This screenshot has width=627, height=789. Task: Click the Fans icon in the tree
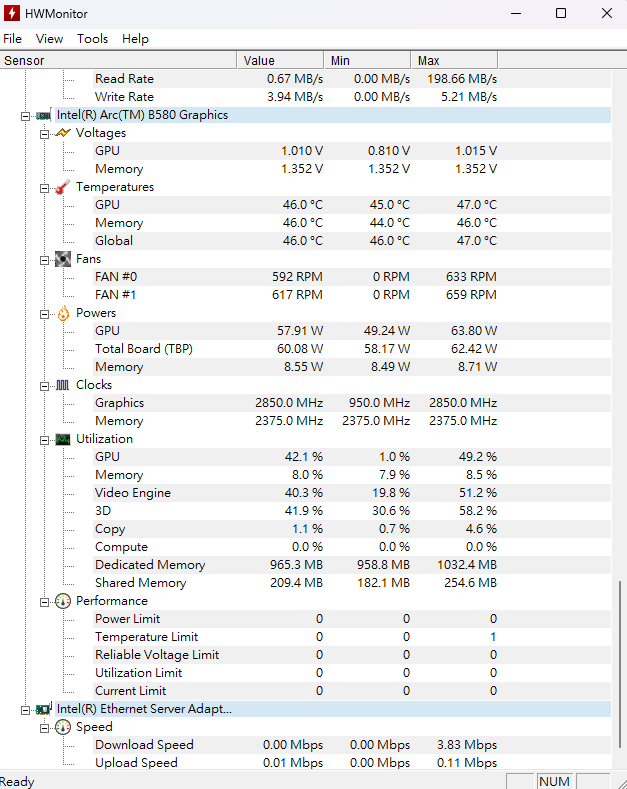(x=63, y=259)
